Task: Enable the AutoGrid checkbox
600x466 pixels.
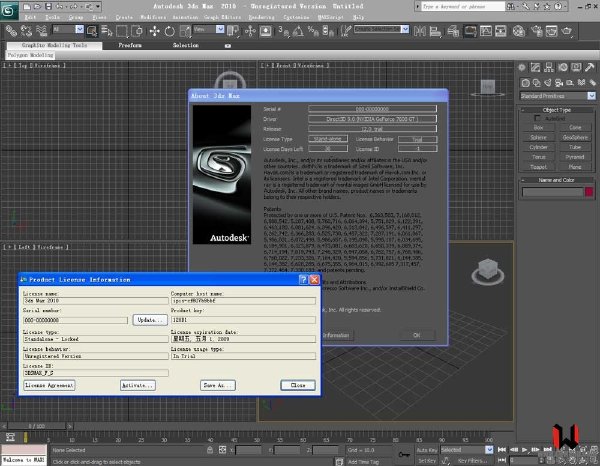Action: tap(537, 118)
